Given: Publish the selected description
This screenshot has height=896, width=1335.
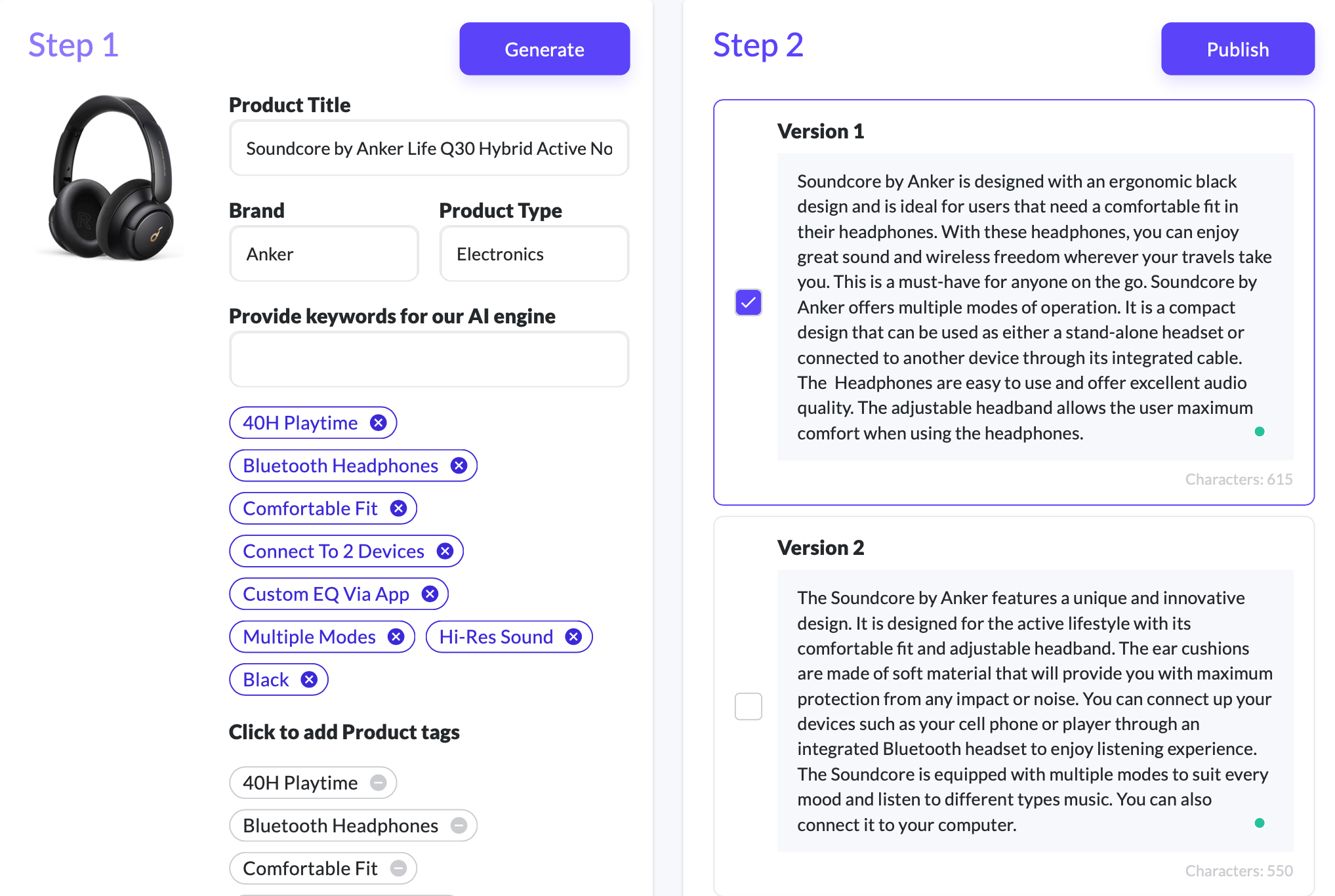Looking at the screenshot, I should 1238,49.
